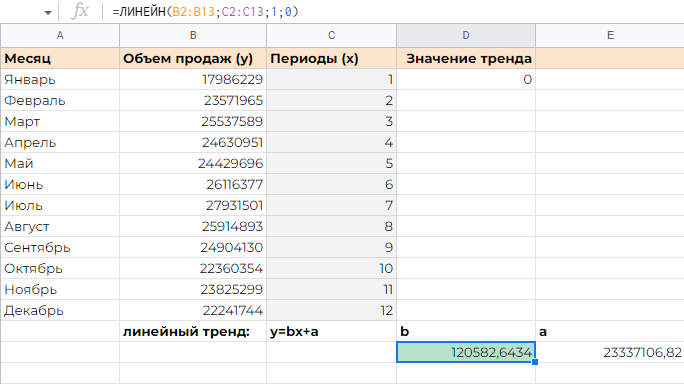
Task: Click the fx function icon
Action: (80, 11)
